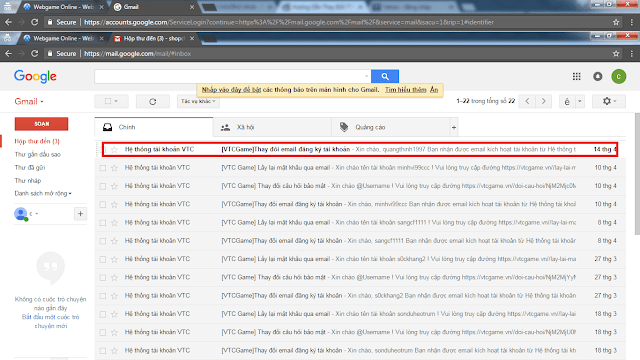
Task: Click the chat profile avatar in sidebar
Action: pyautogui.click(x=20, y=213)
